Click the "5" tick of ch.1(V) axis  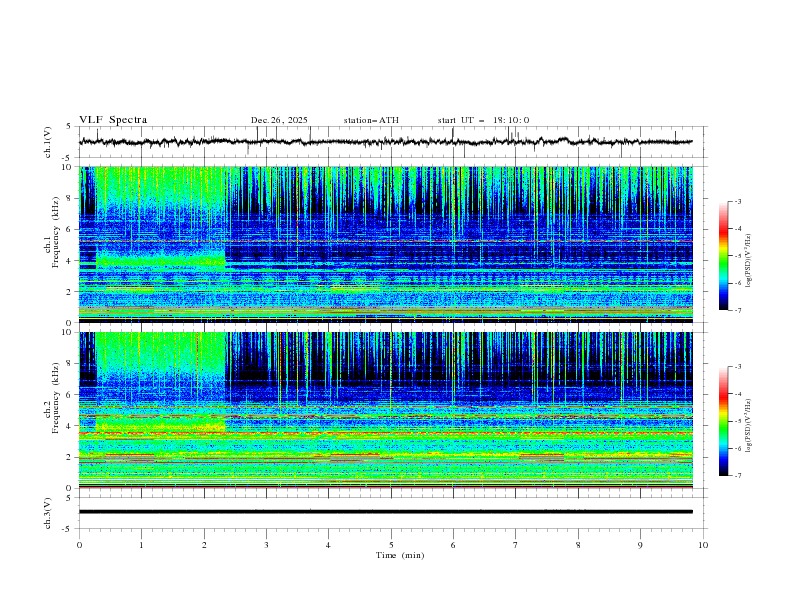(x=68, y=127)
